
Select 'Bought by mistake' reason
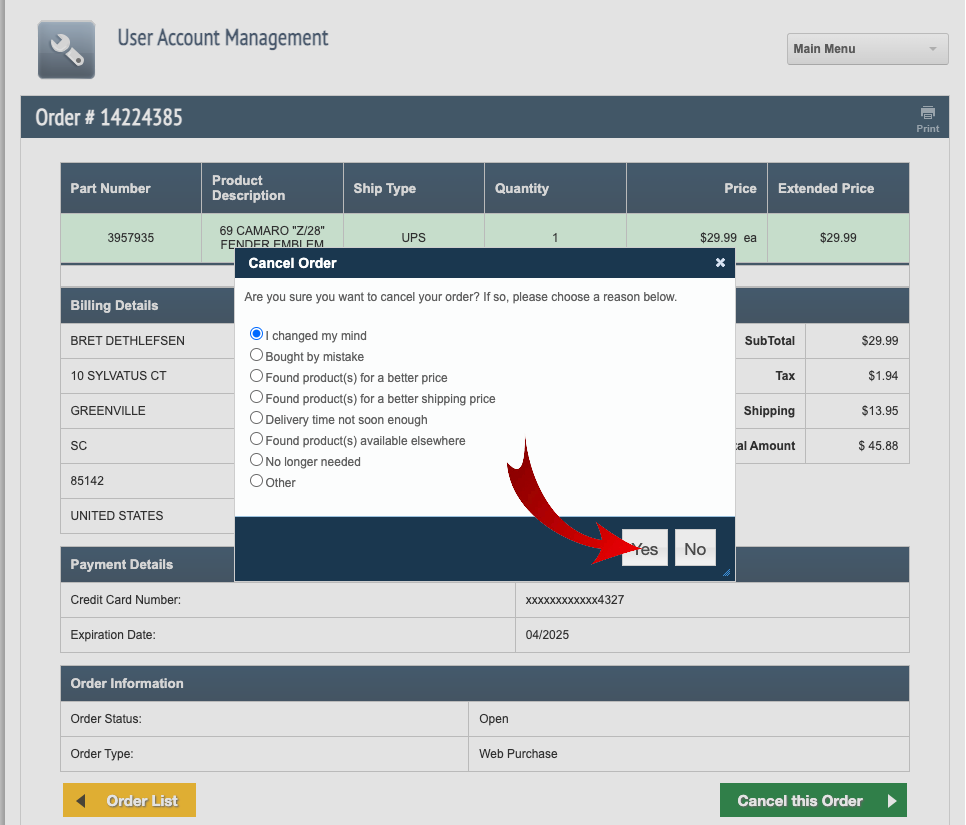[x=256, y=355]
